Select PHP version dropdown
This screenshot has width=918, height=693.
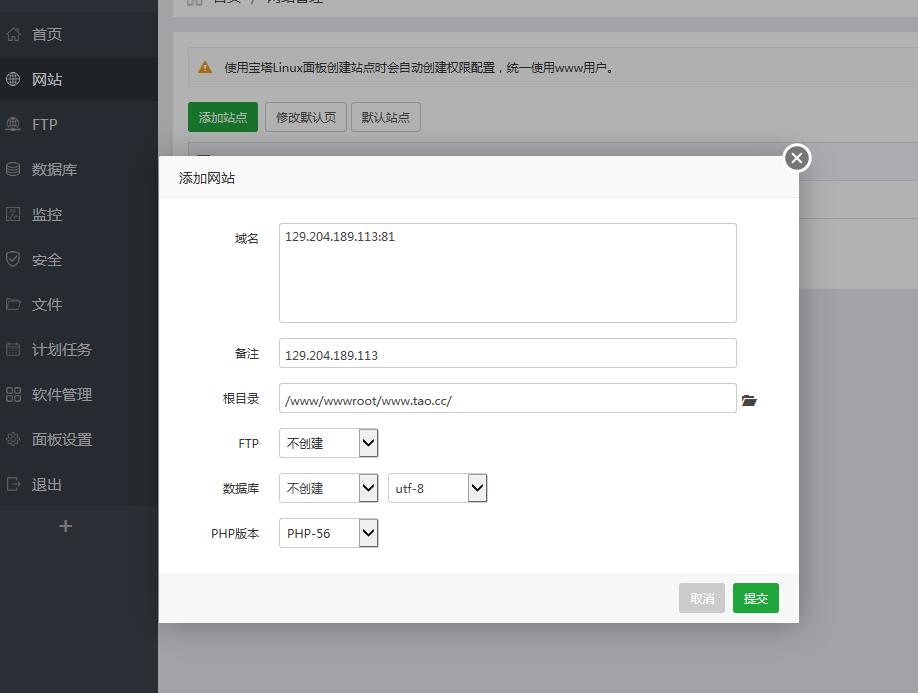click(x=328, y=533)
